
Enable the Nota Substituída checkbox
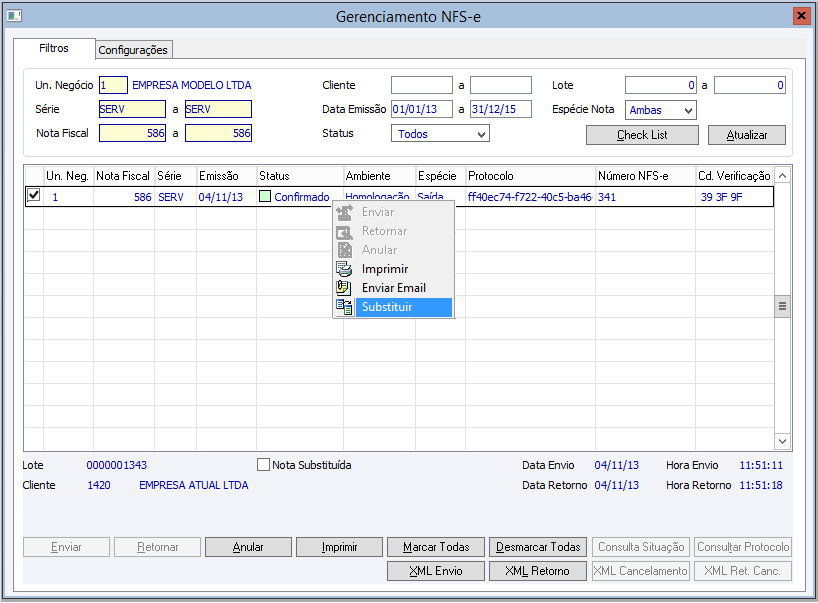264,465
